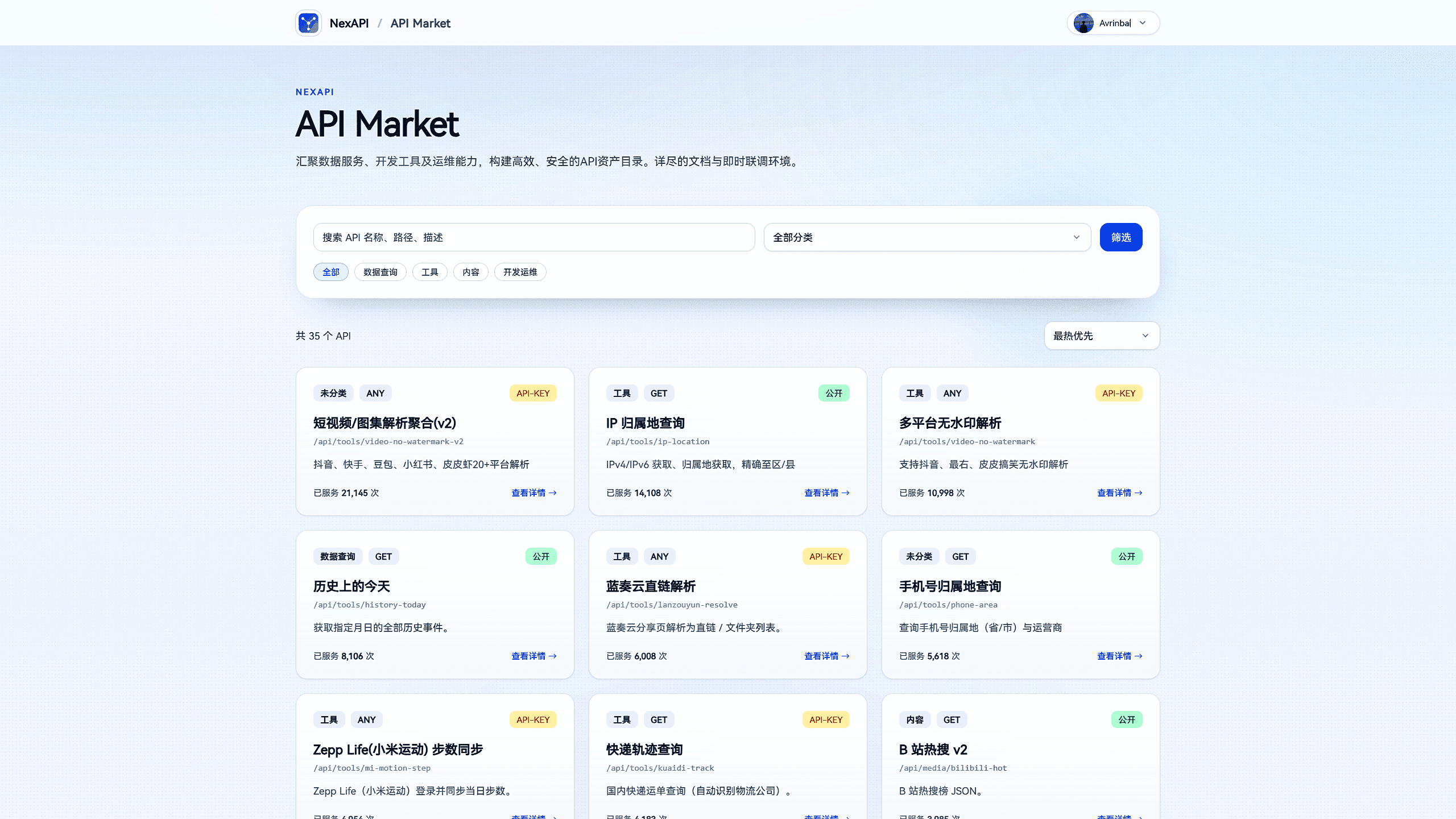Open details for IP 归属地查询
This screenshot has height=819, width=1456.
click(826, 493)
